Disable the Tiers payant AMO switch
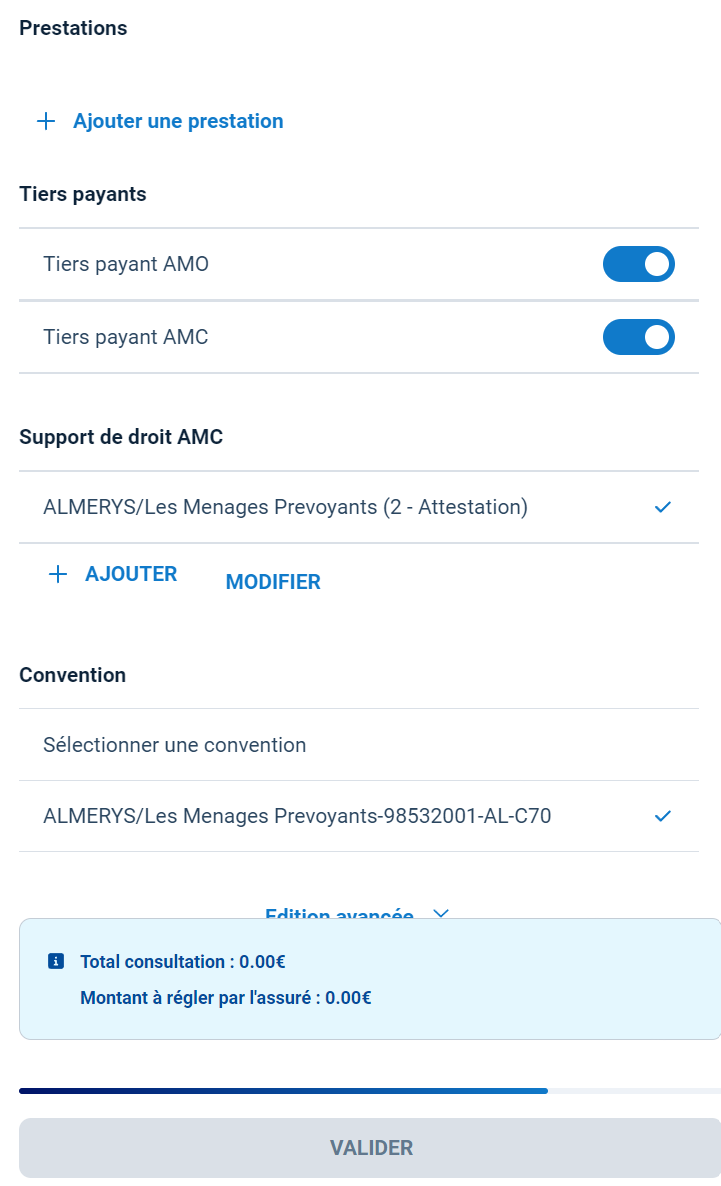Screen dimensions: 721x1186 pyautogui.click(x=639, y=264)
